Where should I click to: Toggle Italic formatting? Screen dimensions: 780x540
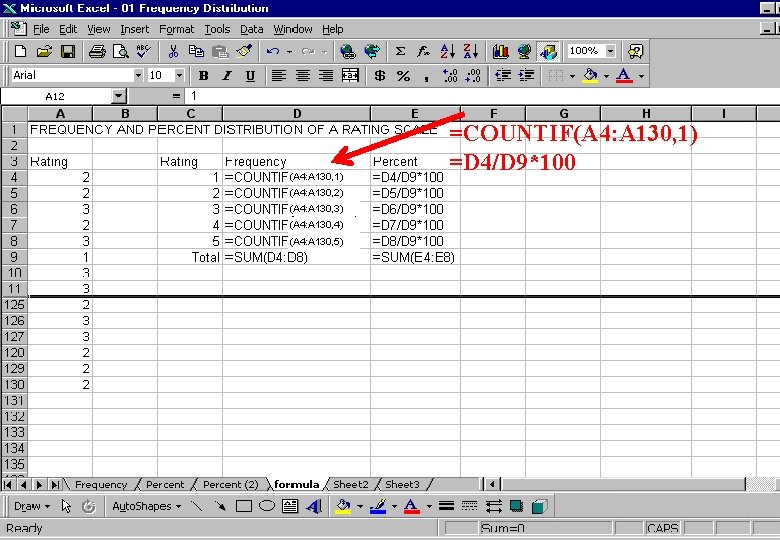point(227,76)
